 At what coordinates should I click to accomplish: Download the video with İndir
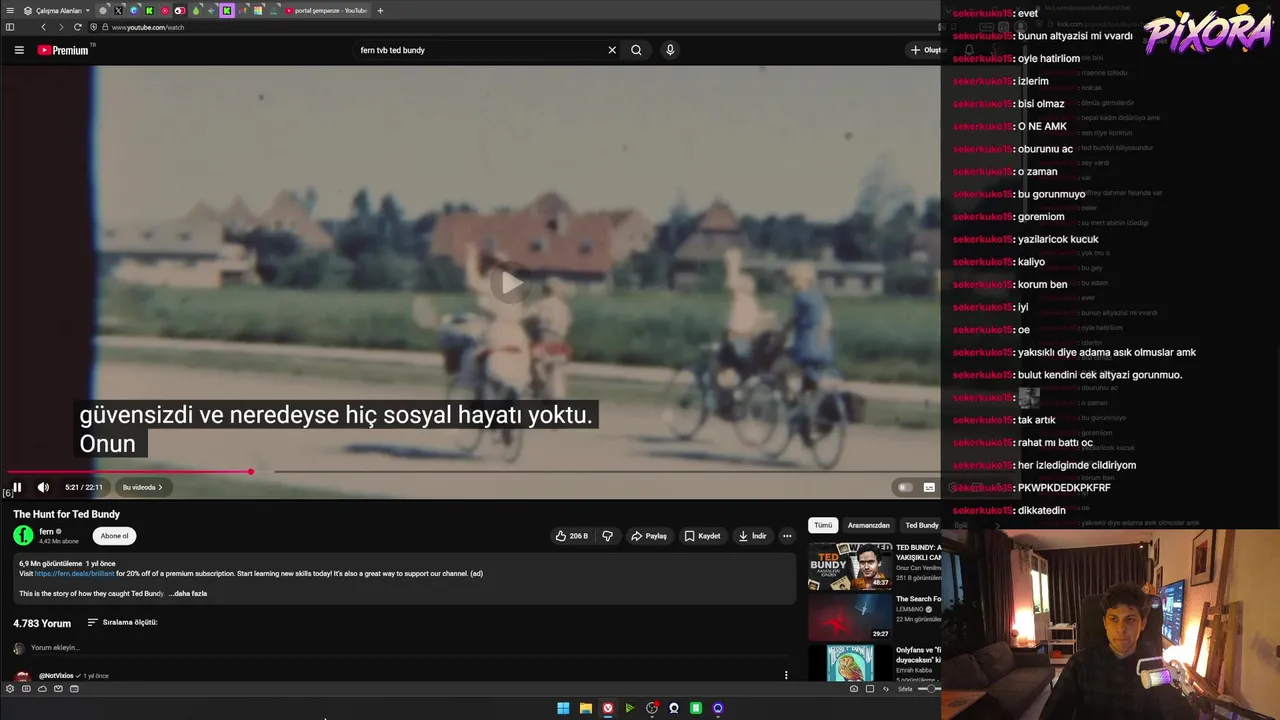click(x=753, y=536)
